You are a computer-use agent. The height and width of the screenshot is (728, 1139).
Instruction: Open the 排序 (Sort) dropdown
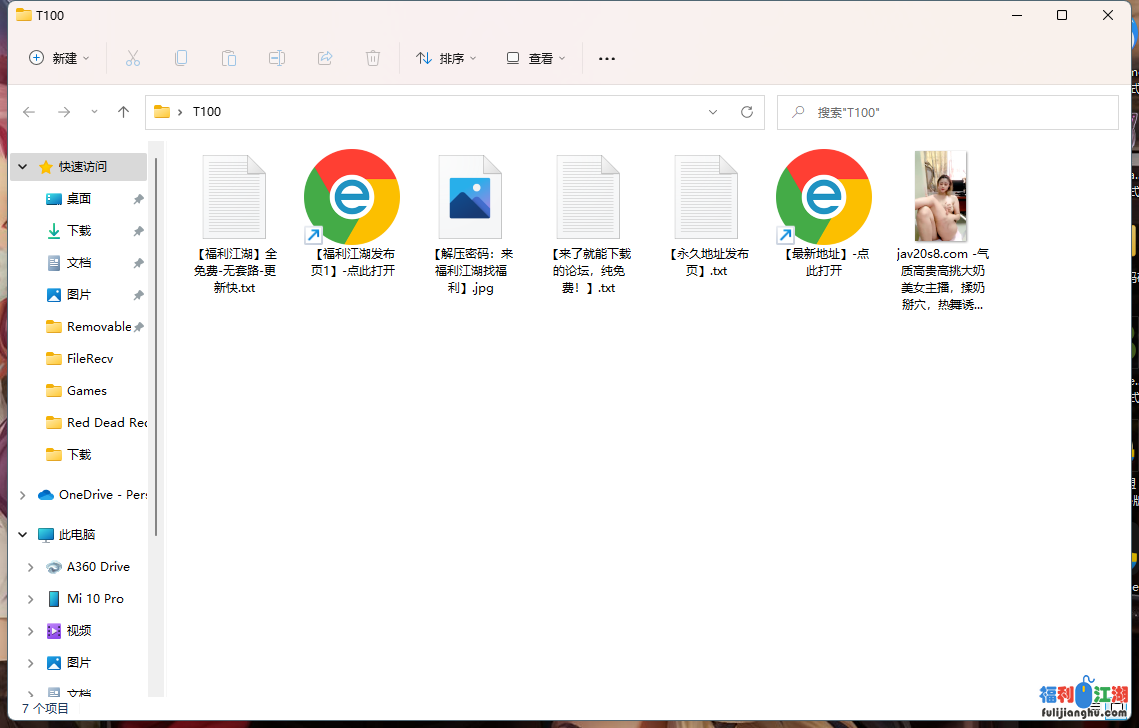tap(446, 59)
